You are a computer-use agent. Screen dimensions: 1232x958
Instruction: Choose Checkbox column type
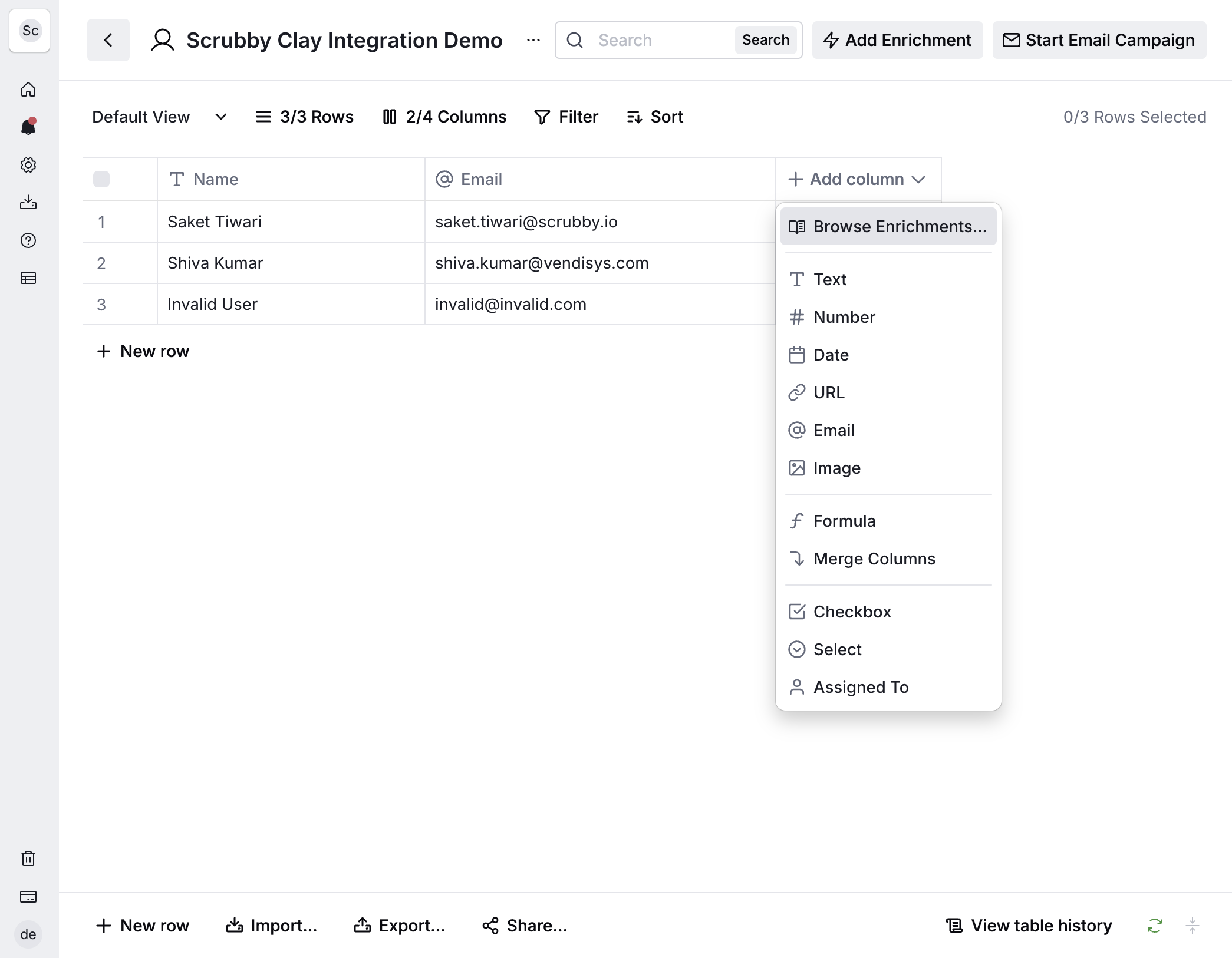pyautogui.click(x=888, y=612)
